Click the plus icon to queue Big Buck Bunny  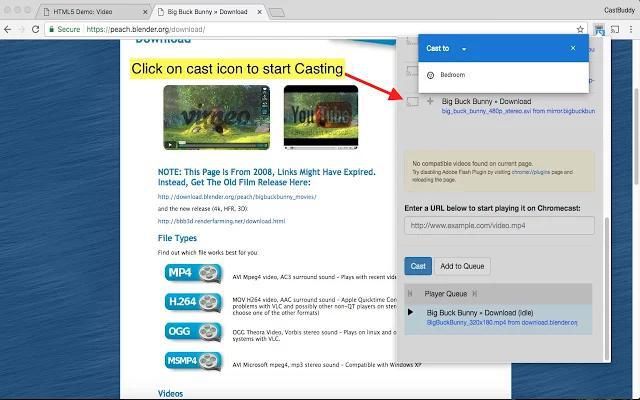click(x=430, y=101)
